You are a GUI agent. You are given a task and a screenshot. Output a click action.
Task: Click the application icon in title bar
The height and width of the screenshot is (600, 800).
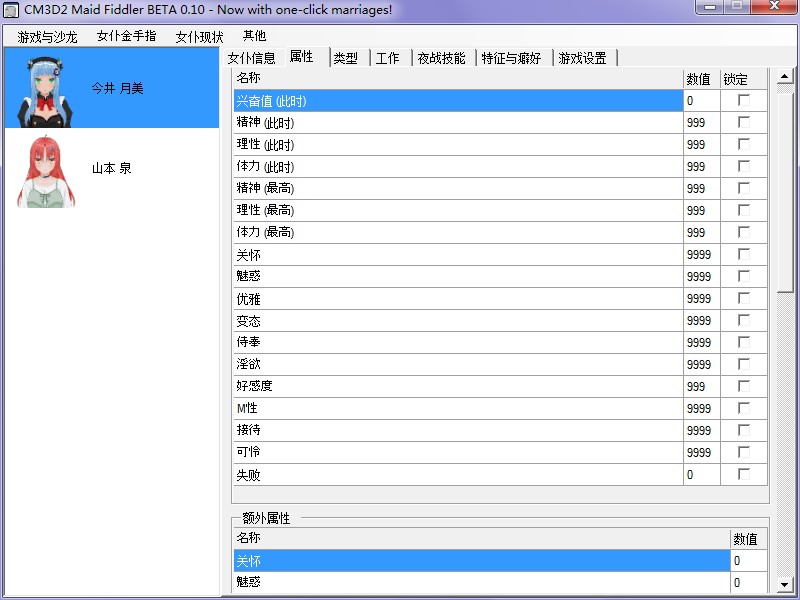[11, 10]
